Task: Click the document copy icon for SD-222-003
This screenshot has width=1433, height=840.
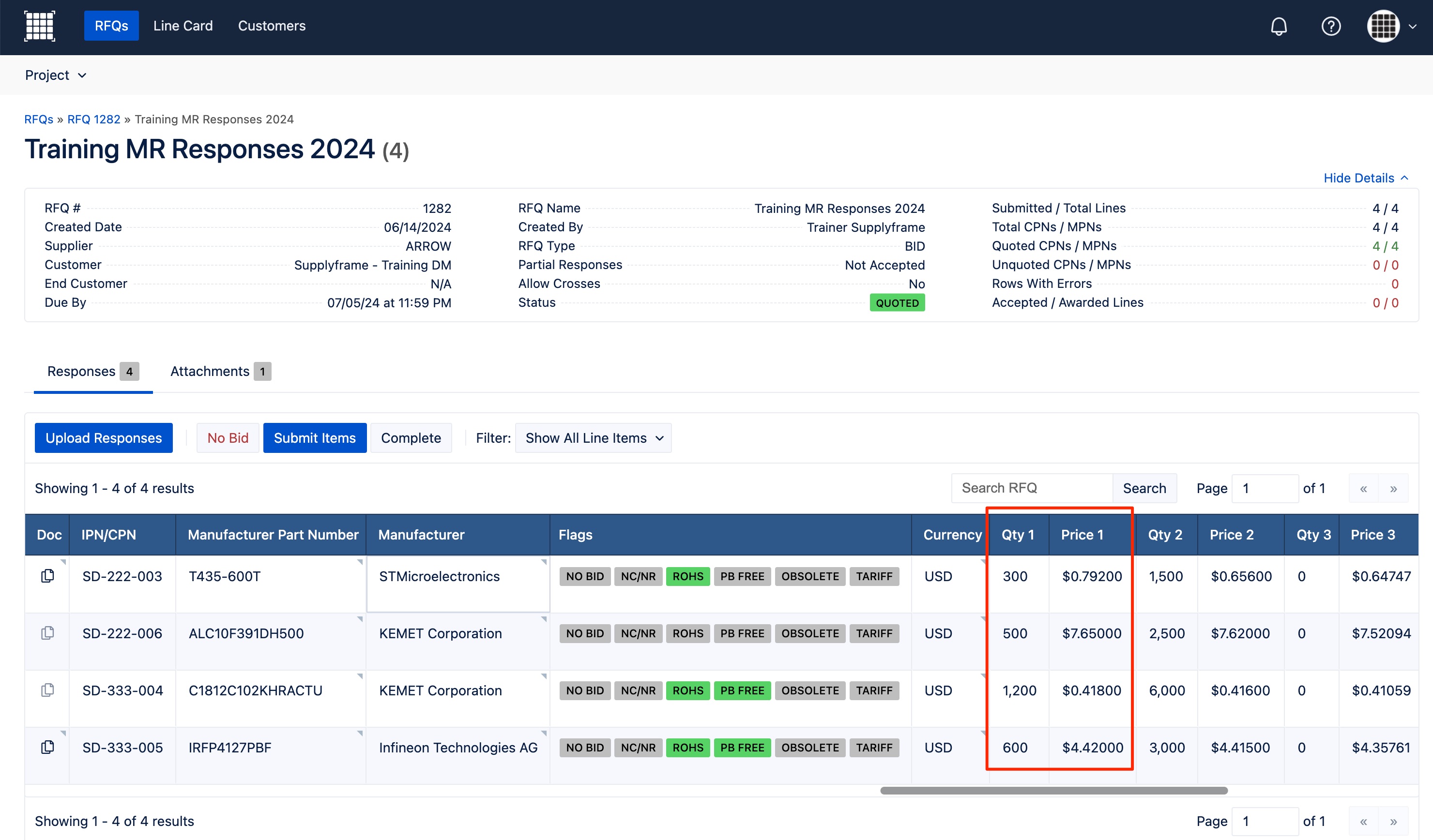Action: [x=48, y=576]
